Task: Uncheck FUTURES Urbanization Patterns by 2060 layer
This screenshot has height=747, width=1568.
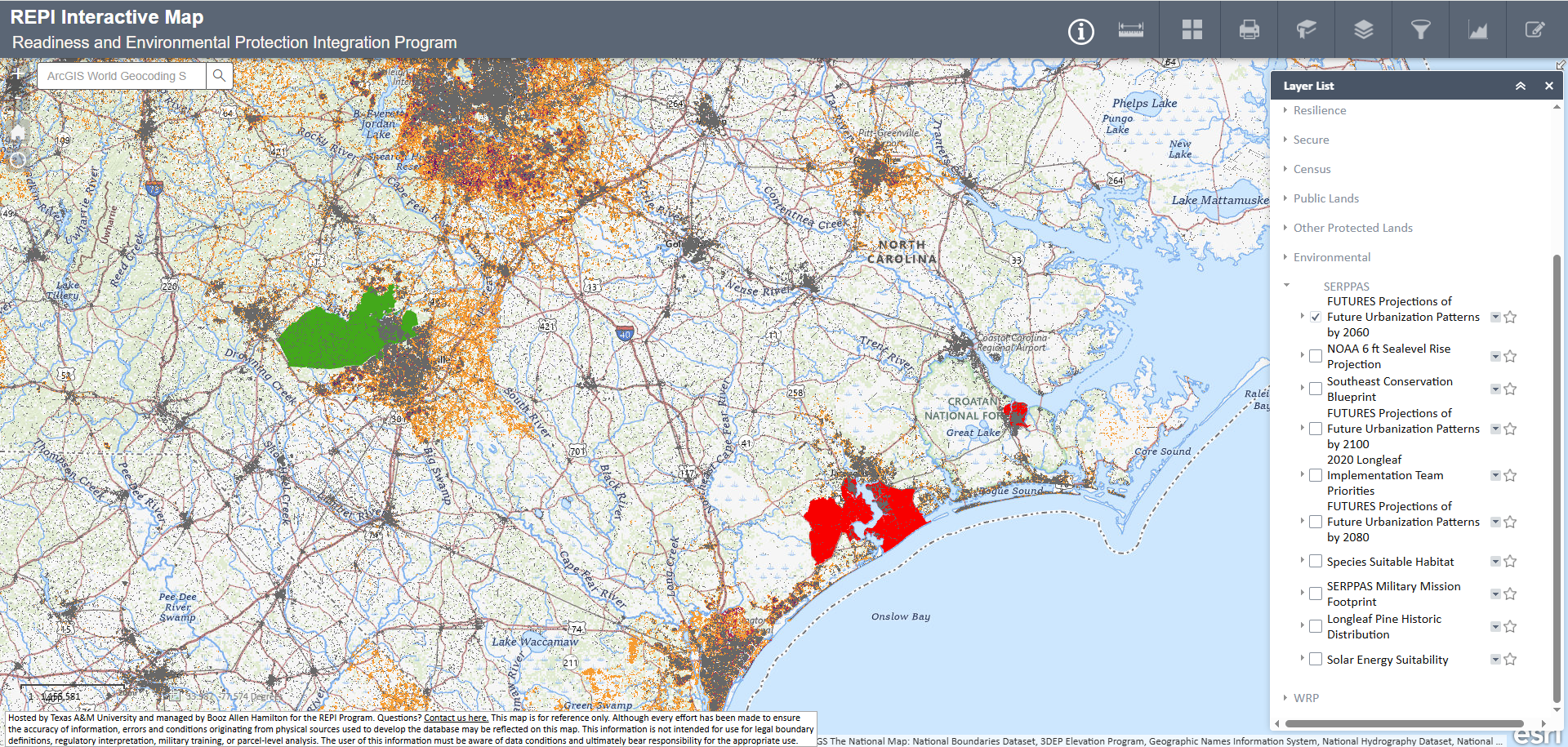Action: click(1316, 317)
